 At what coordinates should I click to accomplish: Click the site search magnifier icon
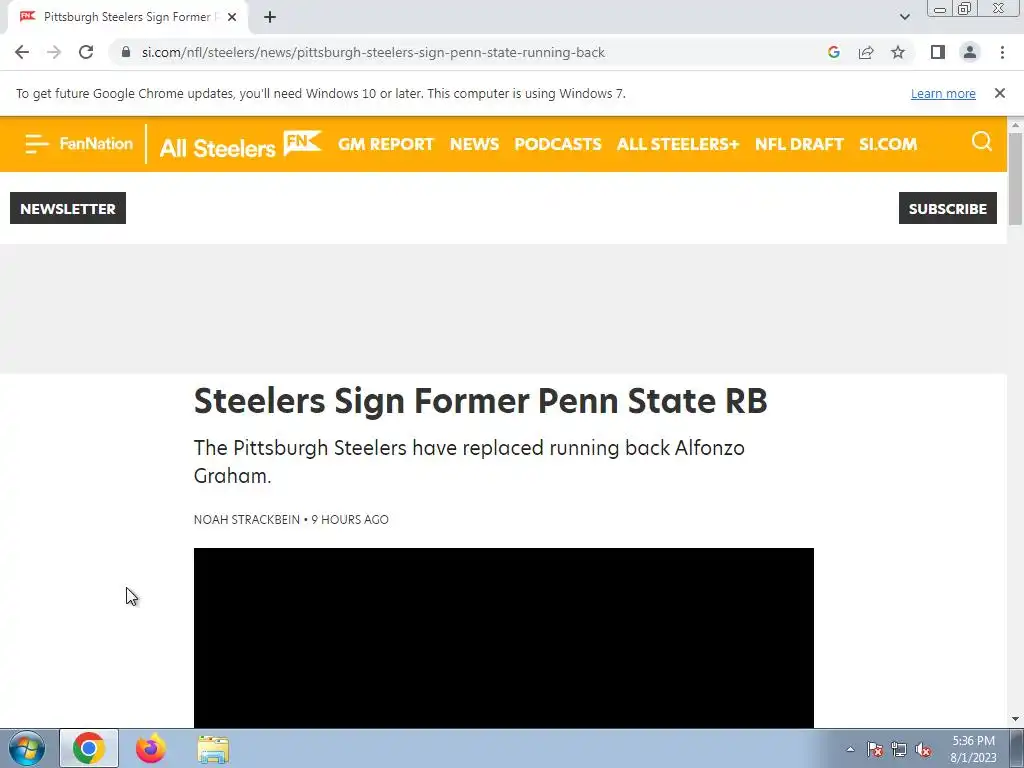pos(982,141)
